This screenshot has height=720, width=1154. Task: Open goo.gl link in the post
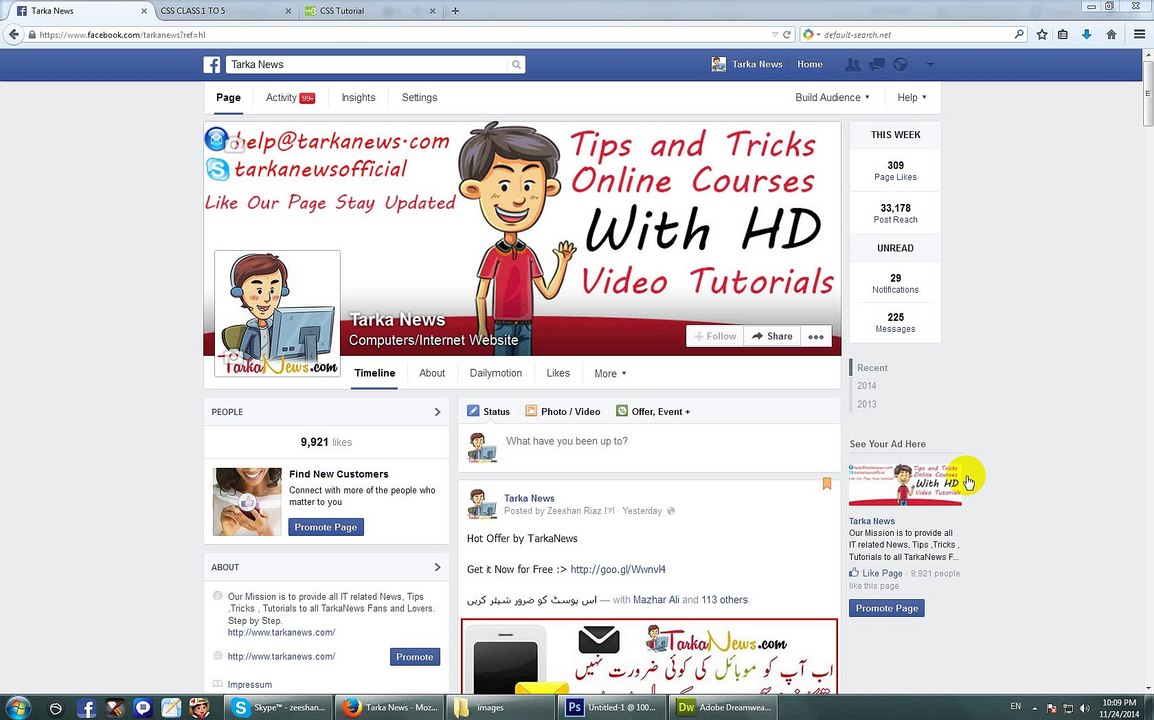[x=618, y=569]
